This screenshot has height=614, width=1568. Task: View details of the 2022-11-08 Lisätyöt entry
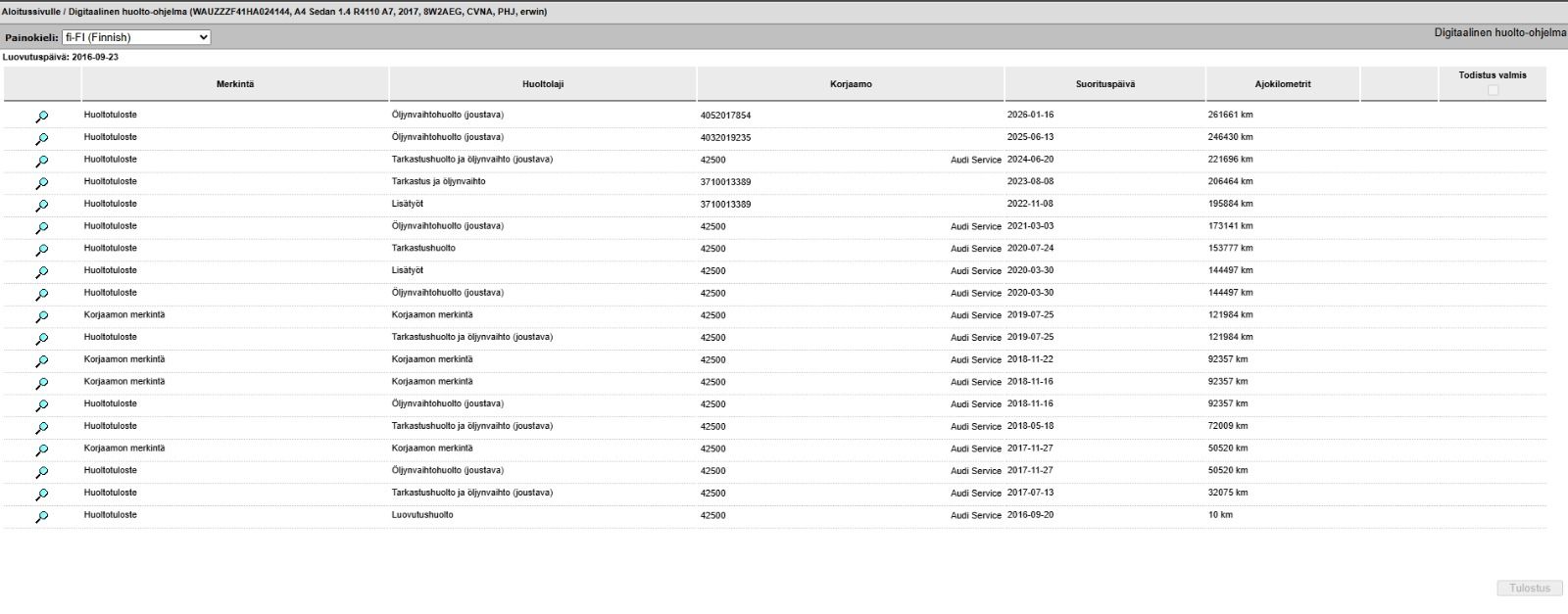coord(42,206)
